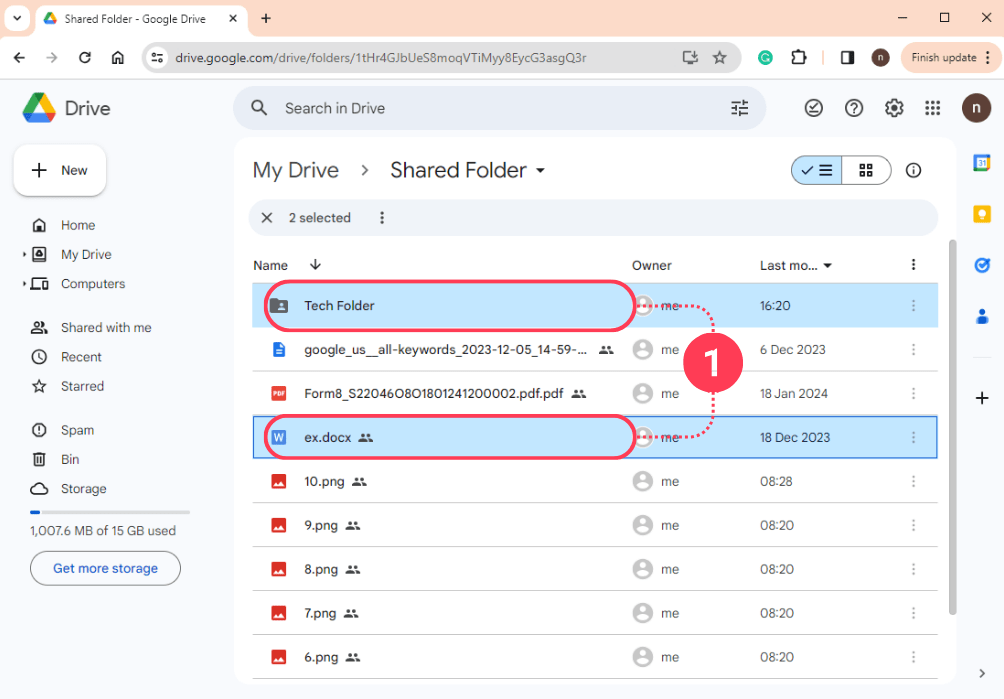
Task: Toggle to list view layout
Action: tap(817, 170)
